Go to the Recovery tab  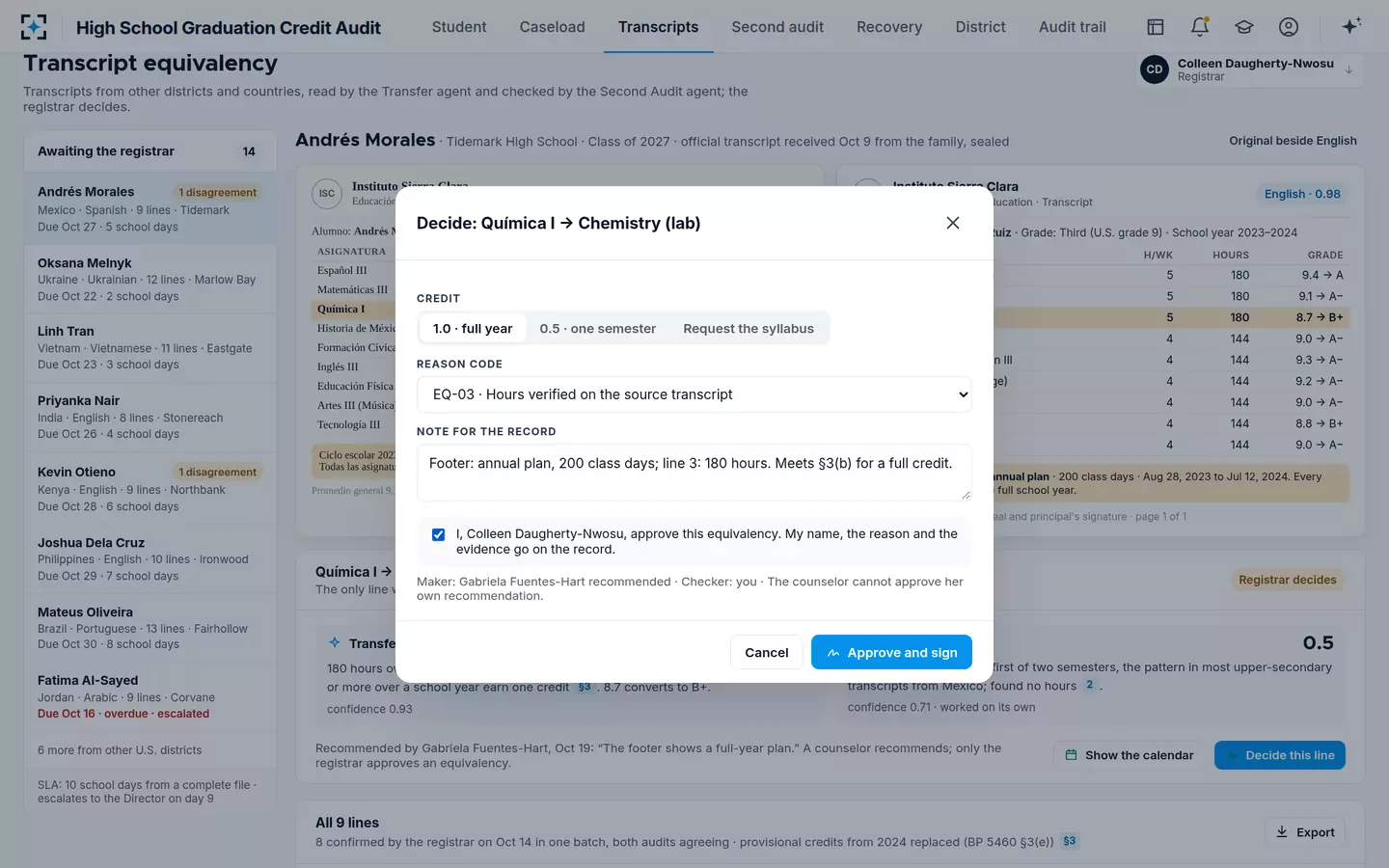tap(889, 27)
